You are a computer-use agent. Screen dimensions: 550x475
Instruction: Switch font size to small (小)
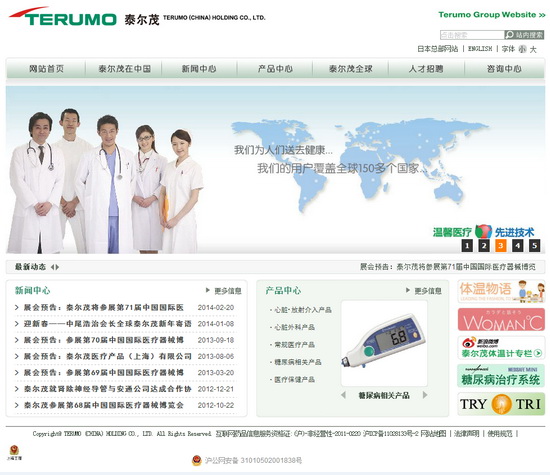tap(523, 49)
